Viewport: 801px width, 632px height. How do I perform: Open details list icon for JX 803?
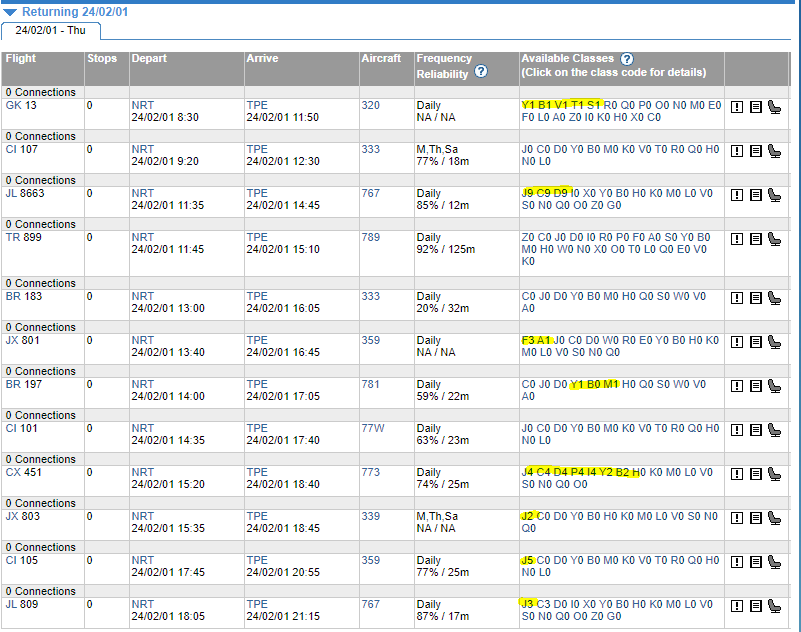coord(756,518)
